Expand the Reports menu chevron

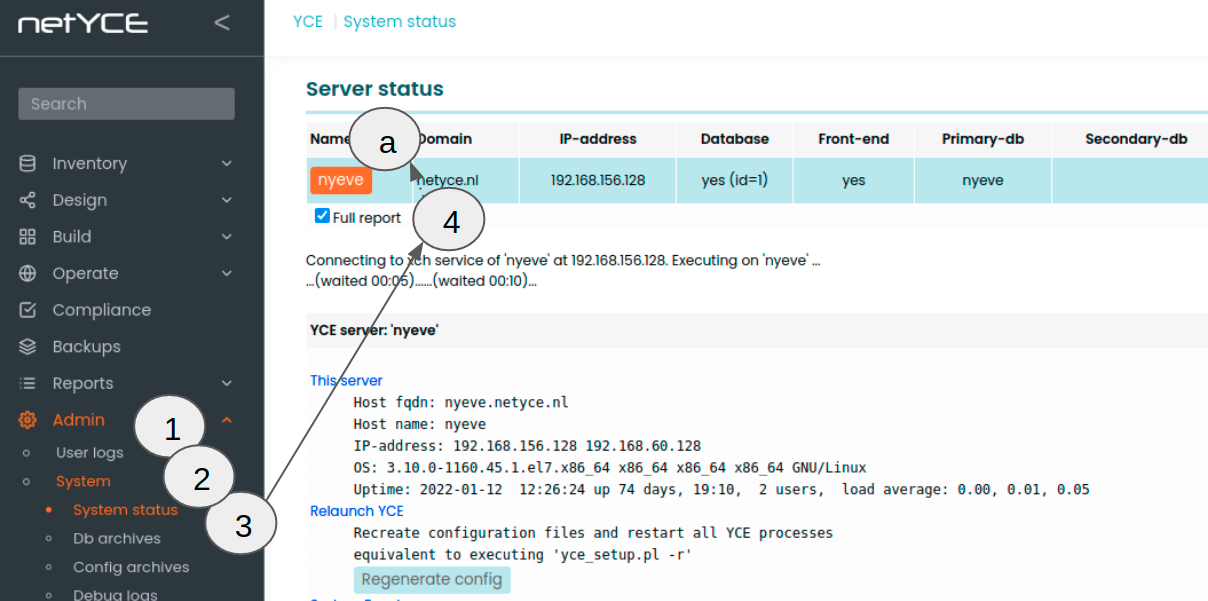pyautogui.click(x=227, y=383)
